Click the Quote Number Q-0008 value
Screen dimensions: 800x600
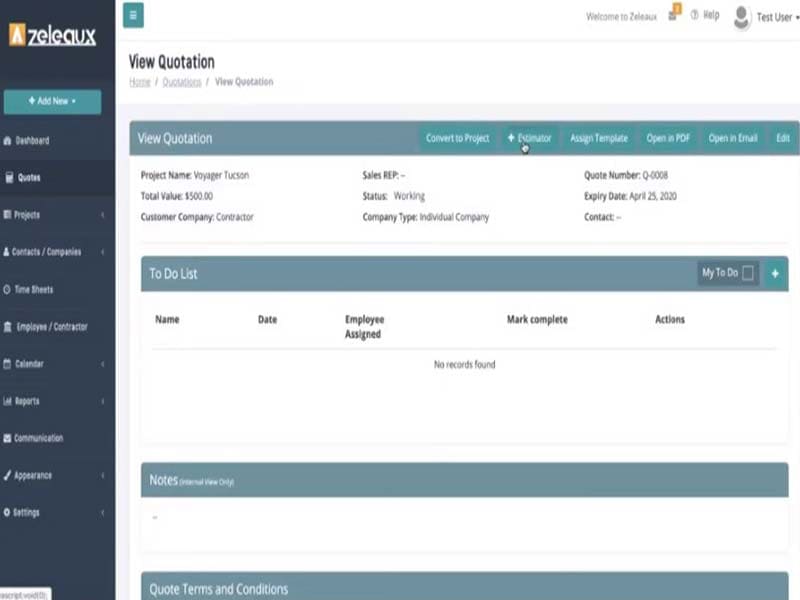tap(655, 176)
